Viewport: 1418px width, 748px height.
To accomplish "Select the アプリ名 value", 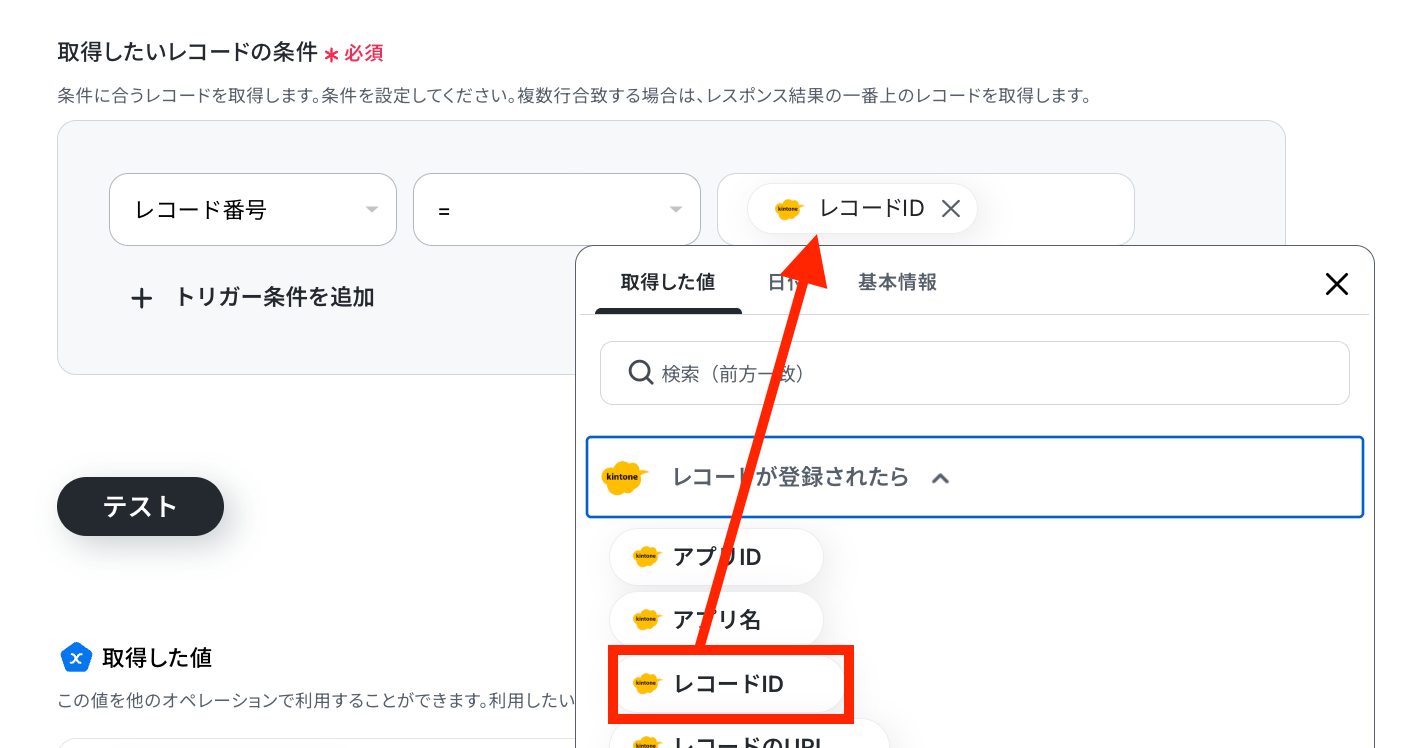I will pos(716,620).
